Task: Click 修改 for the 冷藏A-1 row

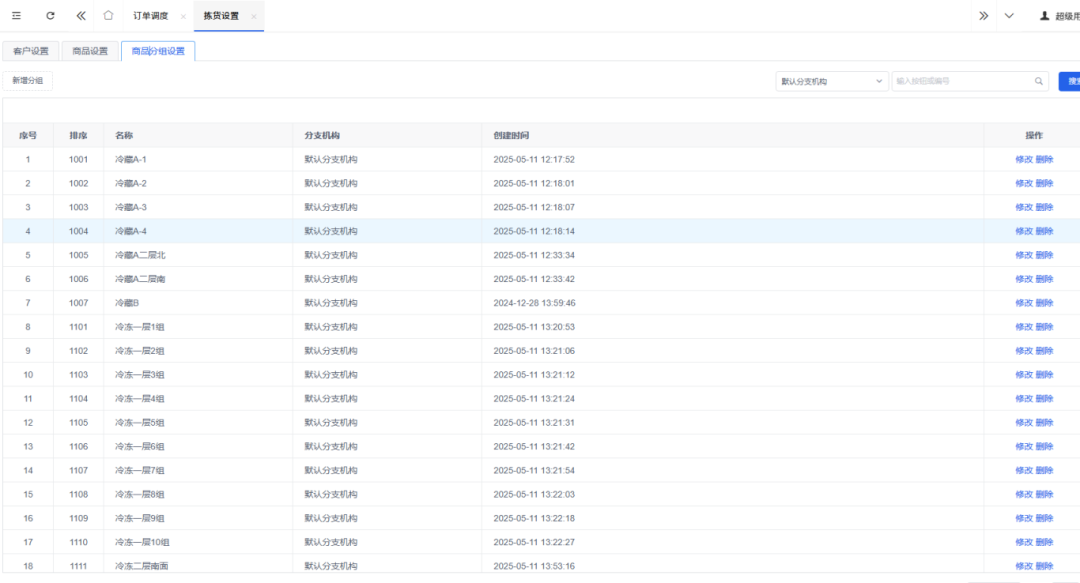Action: [x=1023, y=159]
